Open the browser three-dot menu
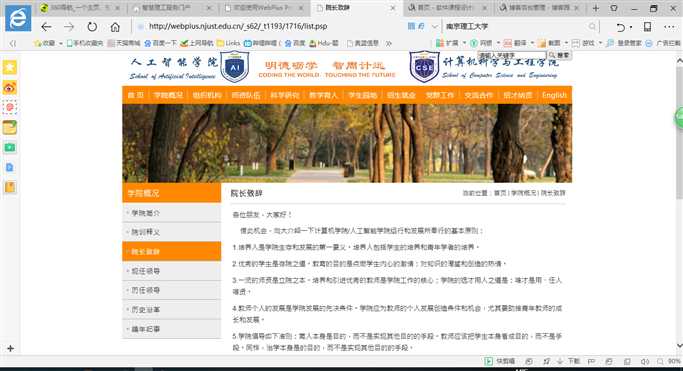Image resolution: width=683 pixels, height=371 pixels. coord(669,27)
